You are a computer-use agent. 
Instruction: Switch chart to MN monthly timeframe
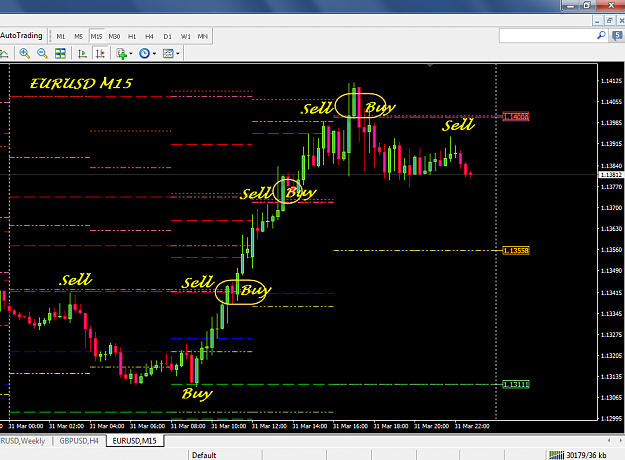click(203, 36)
